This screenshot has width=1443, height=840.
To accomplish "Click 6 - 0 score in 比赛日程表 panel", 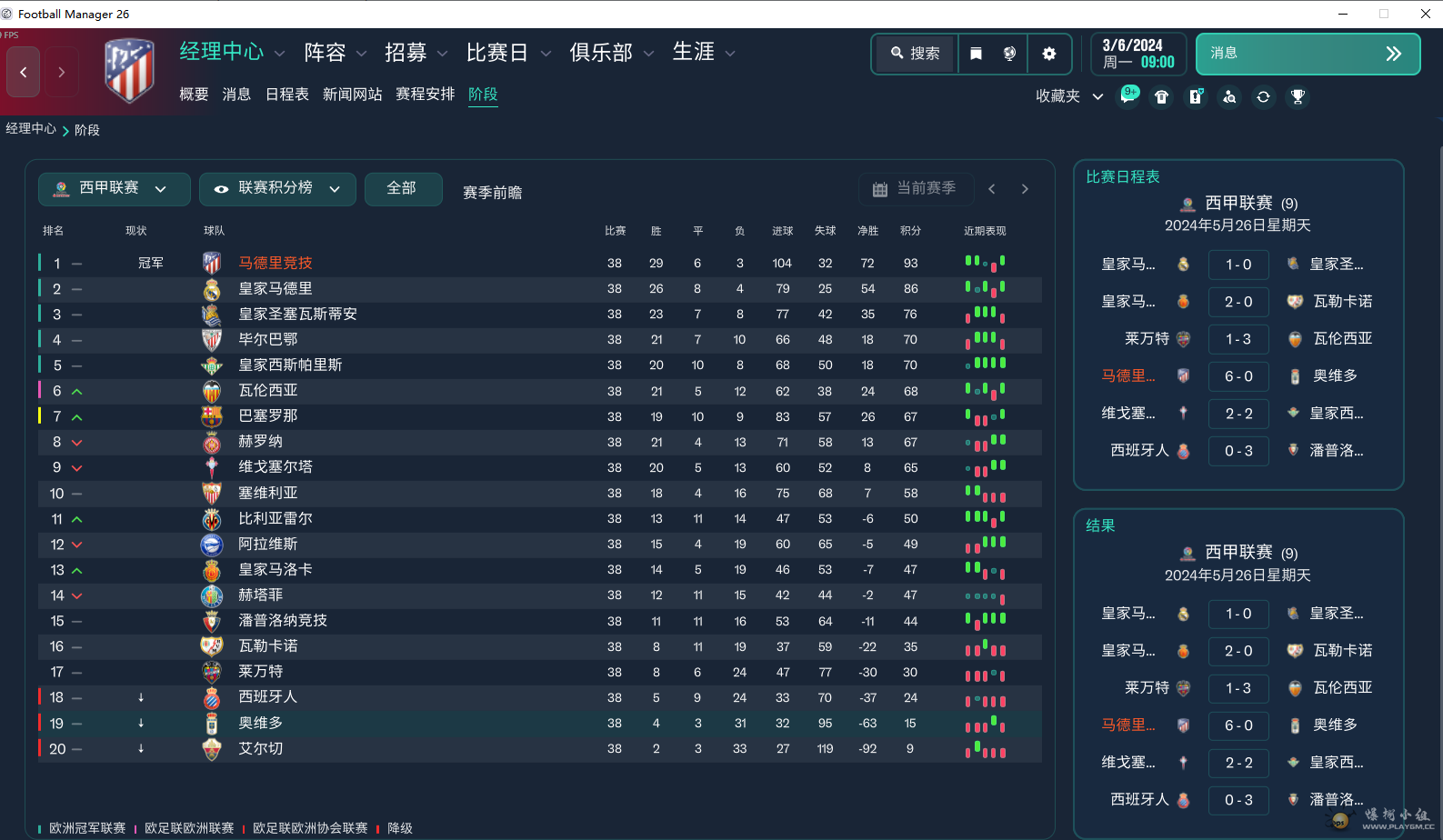I will pyautogui.click(x=1238, y=376).
